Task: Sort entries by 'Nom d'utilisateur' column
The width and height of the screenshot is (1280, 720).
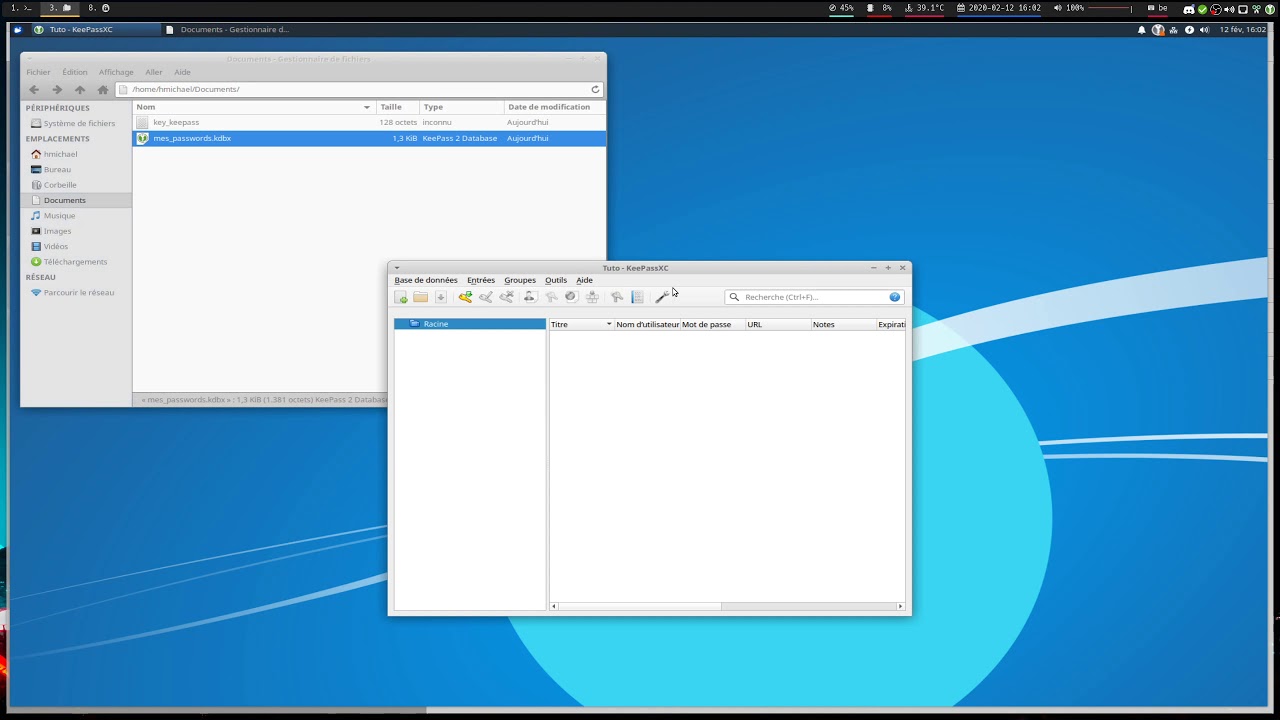Action: (647, 325)
